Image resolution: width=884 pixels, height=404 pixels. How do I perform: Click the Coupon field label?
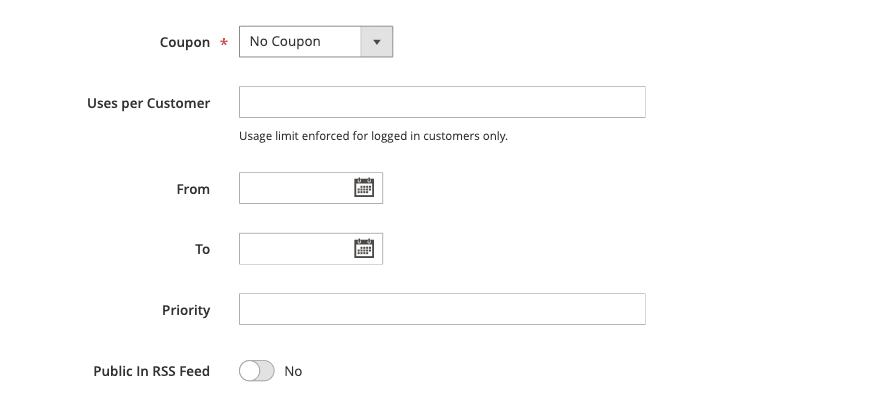tap(185, 43)
